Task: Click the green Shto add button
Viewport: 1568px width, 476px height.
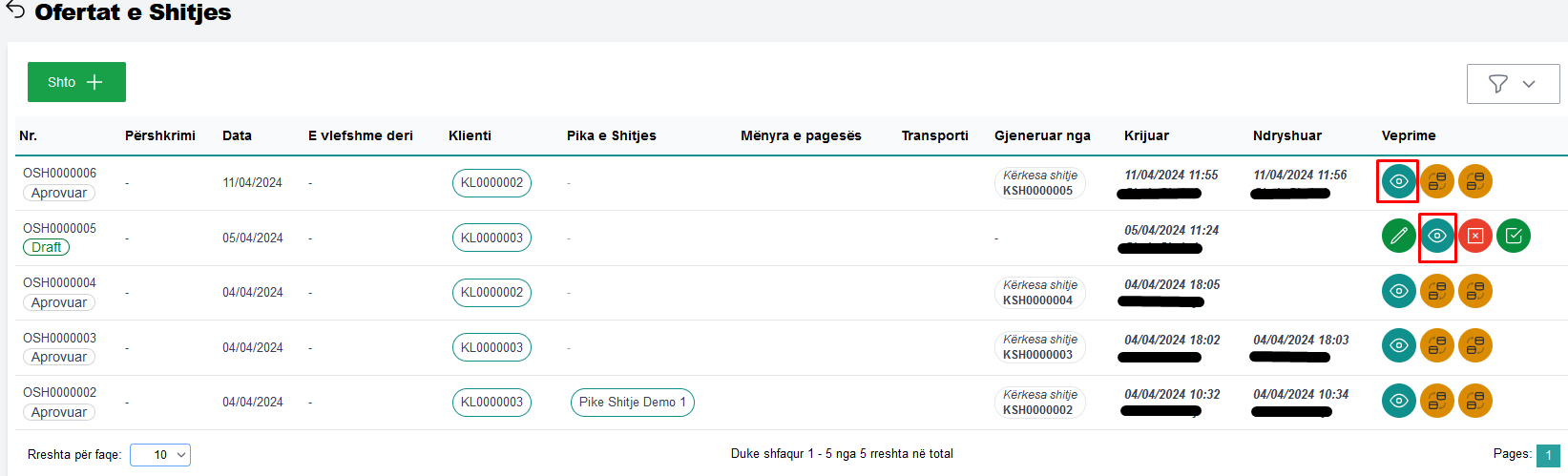Action: click(x=76, y=82)
